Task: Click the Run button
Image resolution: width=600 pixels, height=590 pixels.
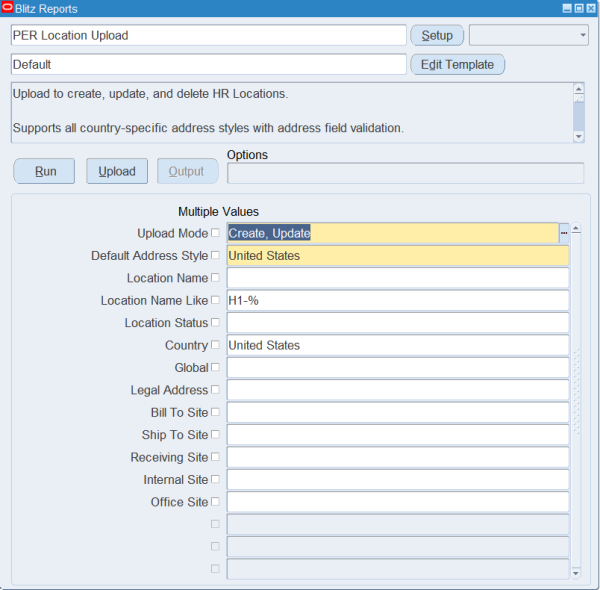Action: point(44,171)
